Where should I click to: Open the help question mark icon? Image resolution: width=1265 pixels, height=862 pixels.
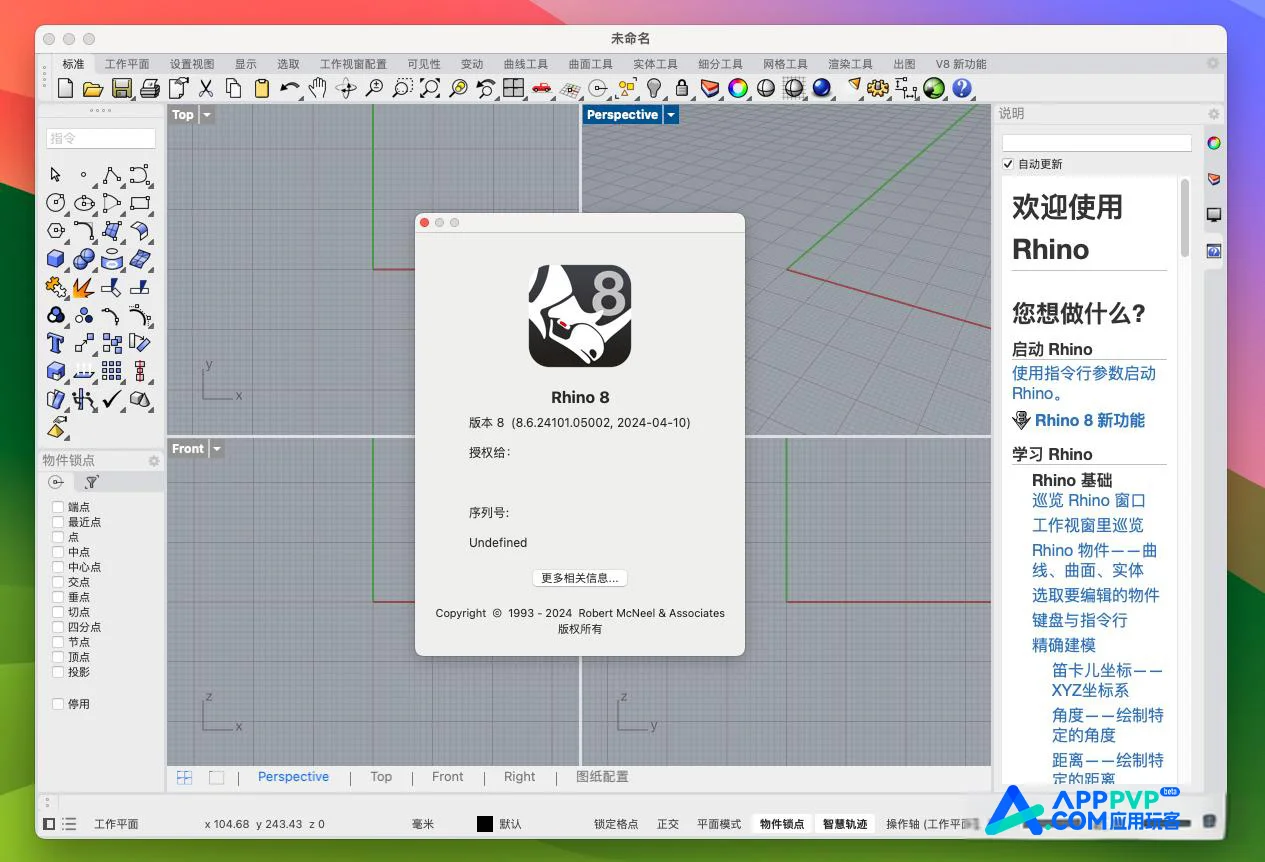962,88
